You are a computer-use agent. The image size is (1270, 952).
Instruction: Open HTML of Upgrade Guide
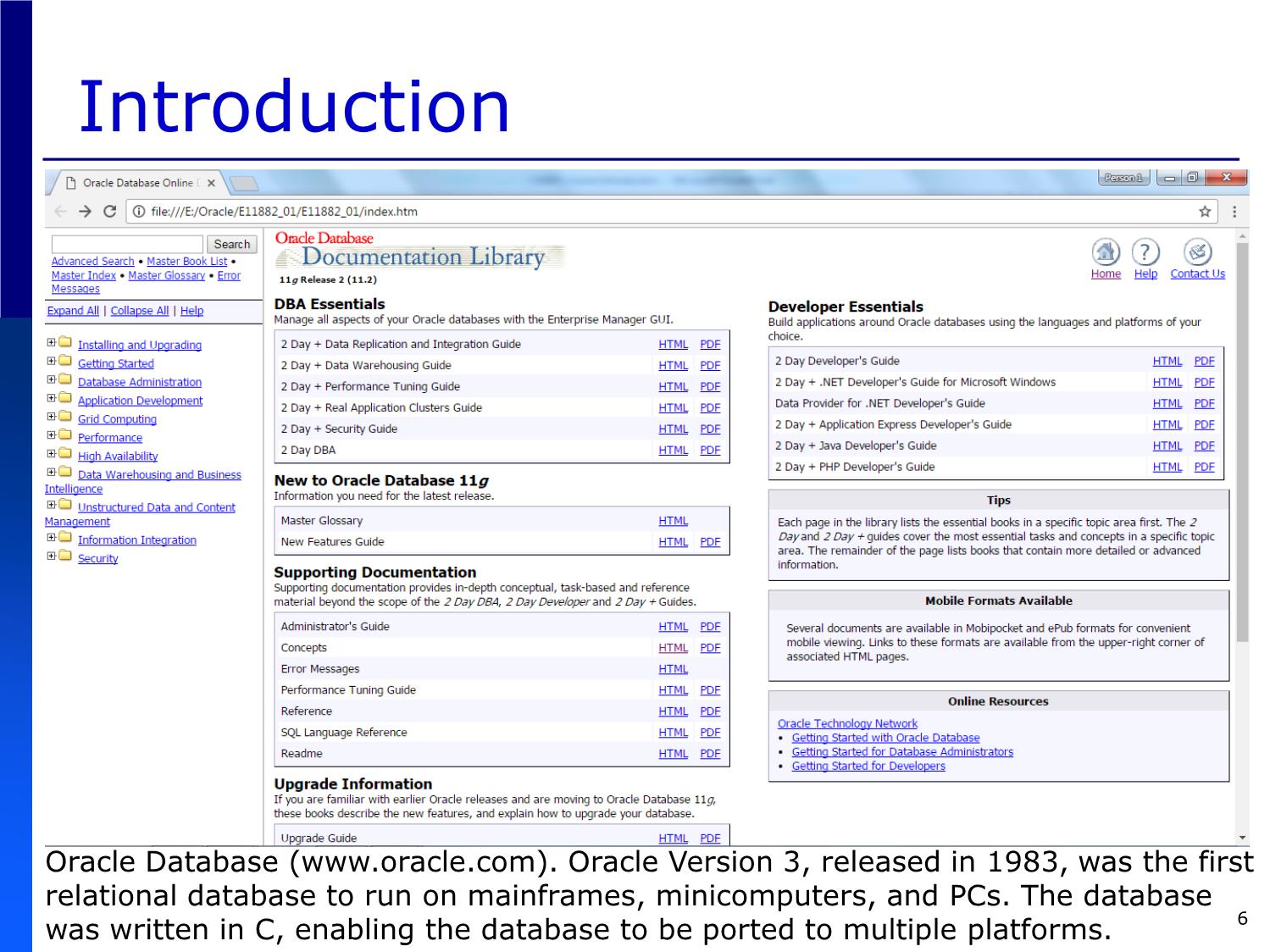click(x=674, y=839)
